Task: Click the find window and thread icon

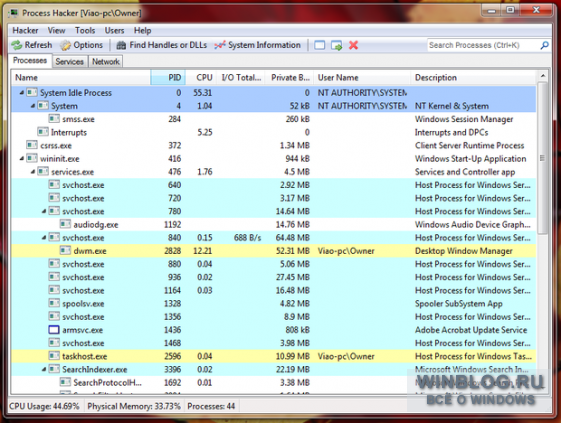Action: click(336, 45)
